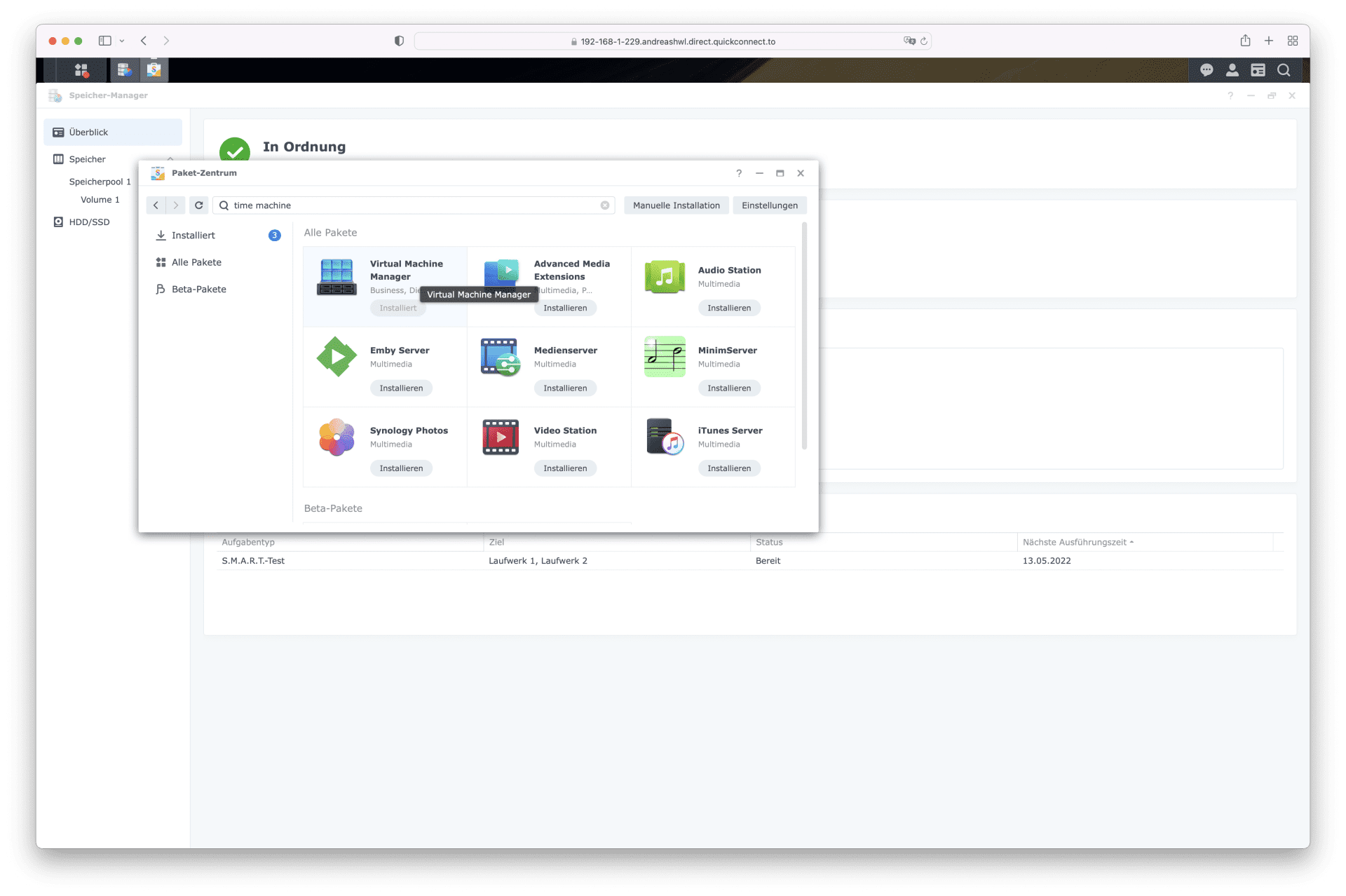Open a new Safari tab

1269,41
